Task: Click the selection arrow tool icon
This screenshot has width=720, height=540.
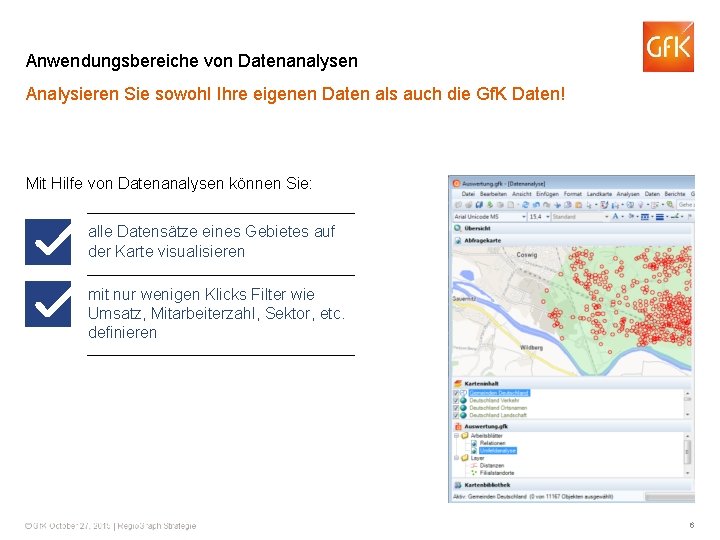Action: pos(589,205)
